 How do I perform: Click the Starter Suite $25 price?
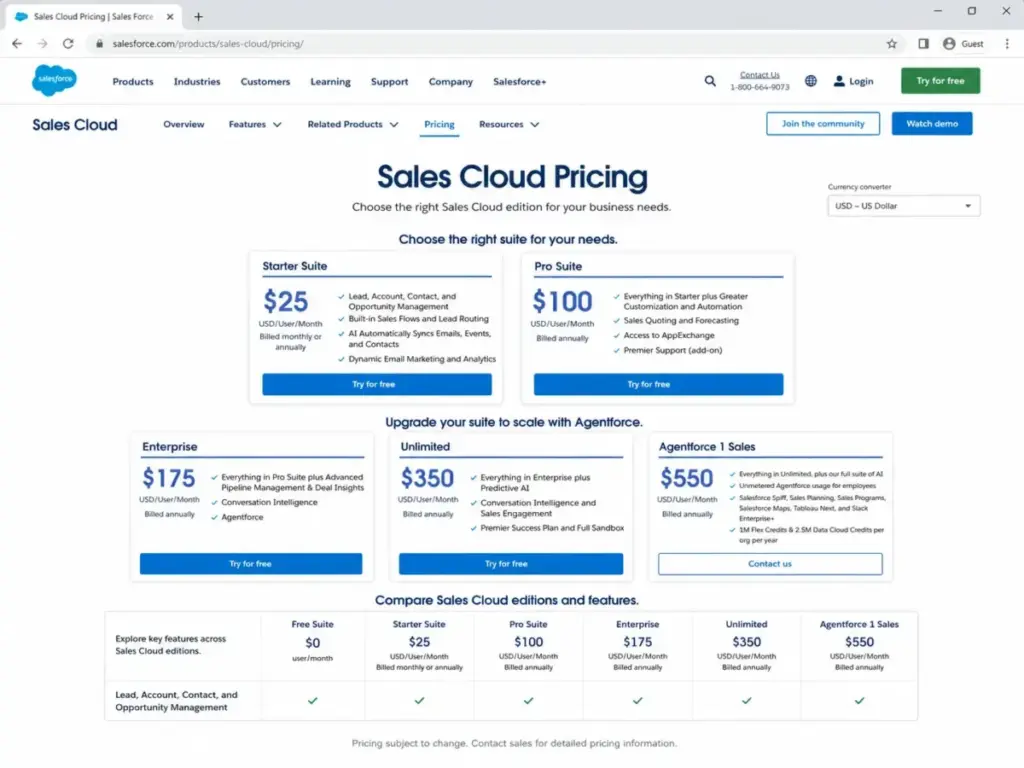coord(285,301)
